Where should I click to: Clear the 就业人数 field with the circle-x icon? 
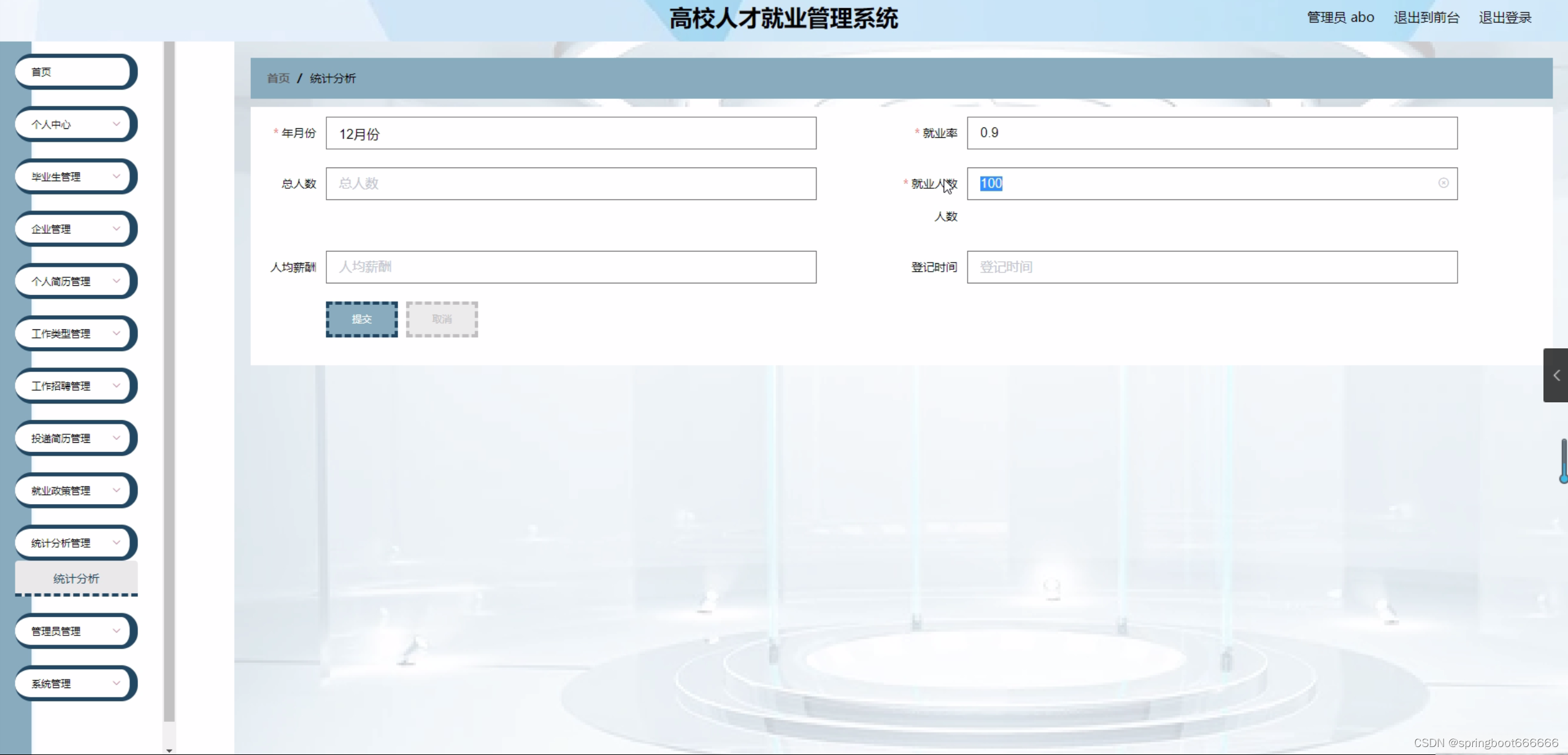(x=1443, y=183)
